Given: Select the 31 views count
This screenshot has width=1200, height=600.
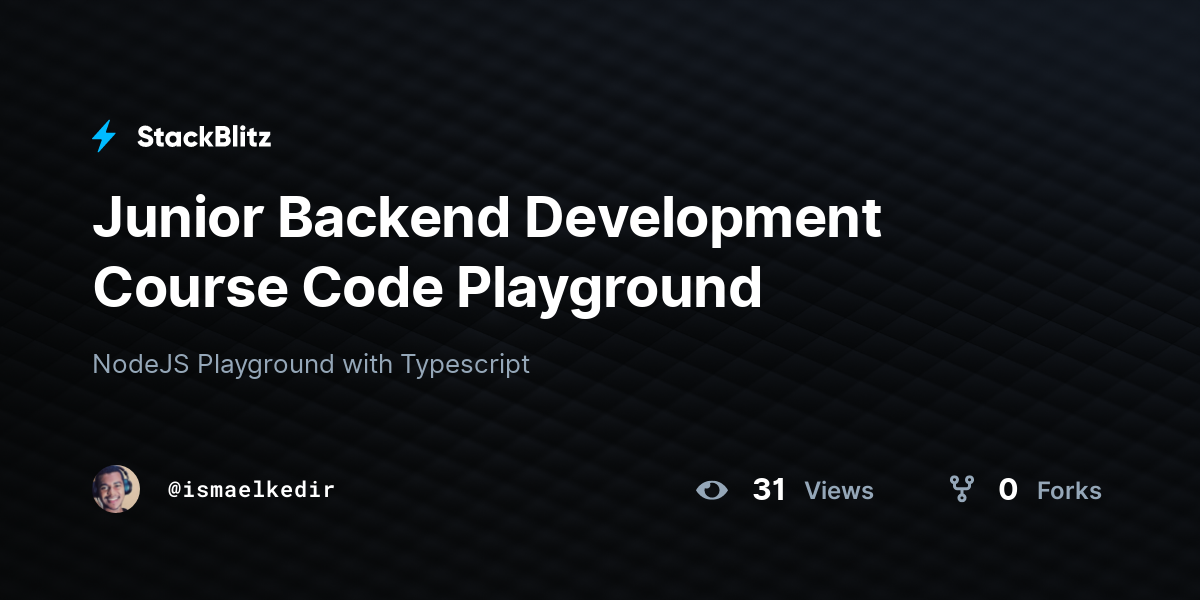Looking at the screenshot, I should pos(769,490).
